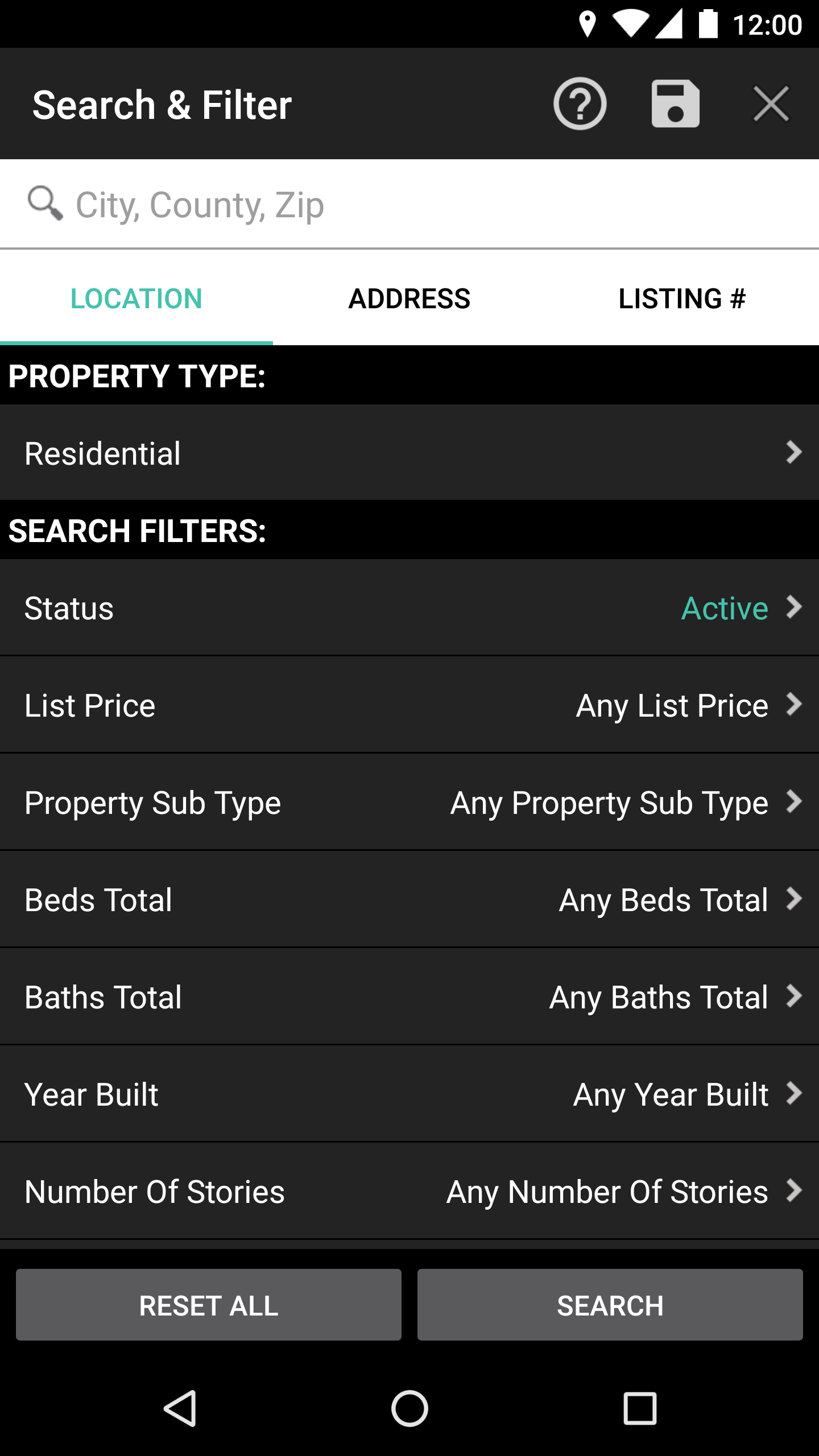Expand the Baths Total filter

point(409,997)
